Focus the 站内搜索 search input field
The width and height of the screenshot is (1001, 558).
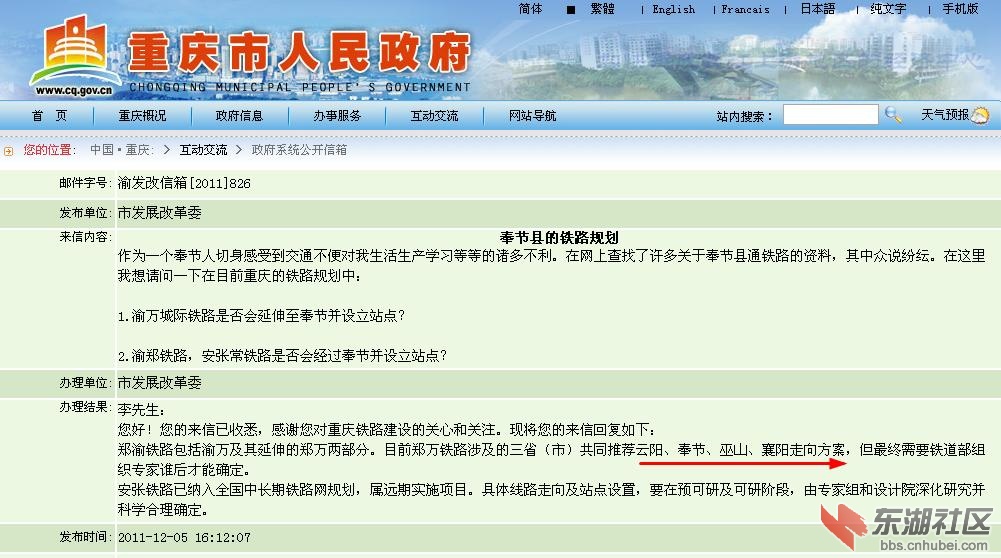[831, 115]
